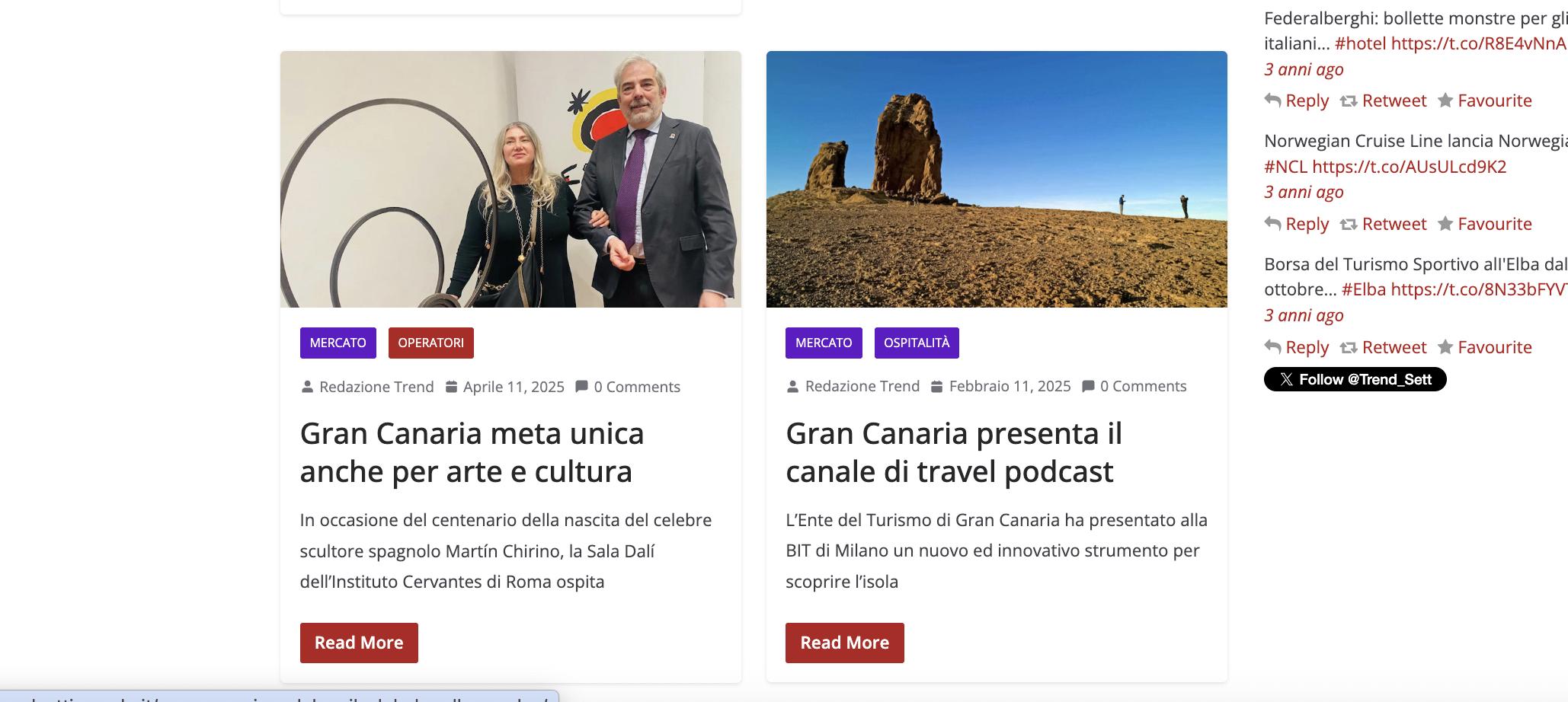This screenshot has width=1568, height=702.
Task: Open the title Gran Canaria presenta il canale podcast
Action: click(954, 452)
